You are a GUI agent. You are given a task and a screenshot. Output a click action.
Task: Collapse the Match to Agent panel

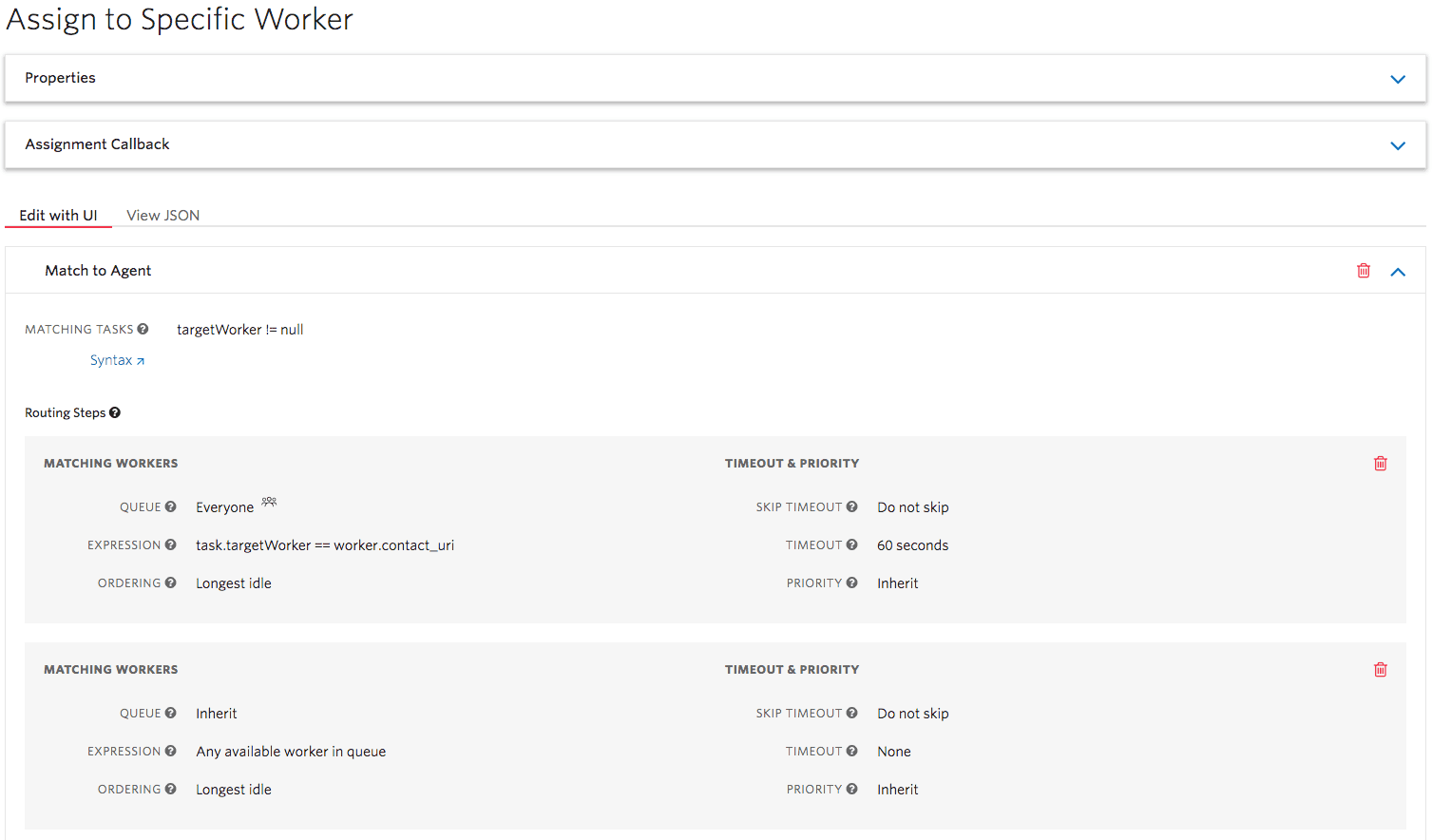1397,270
